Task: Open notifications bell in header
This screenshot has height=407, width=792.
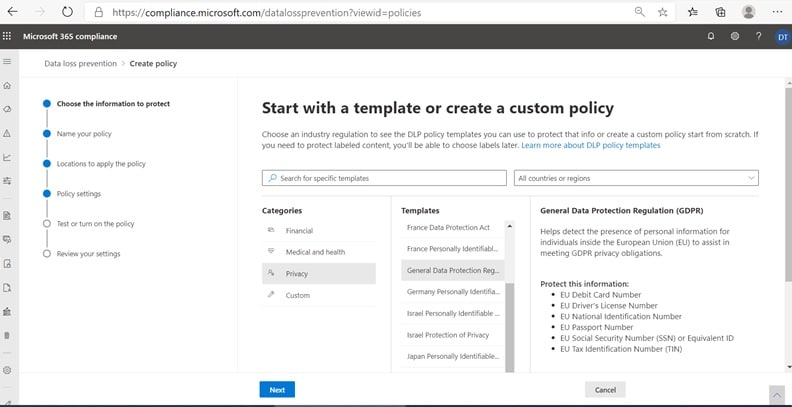Action: pyautogui.click(x=711, y=36)
